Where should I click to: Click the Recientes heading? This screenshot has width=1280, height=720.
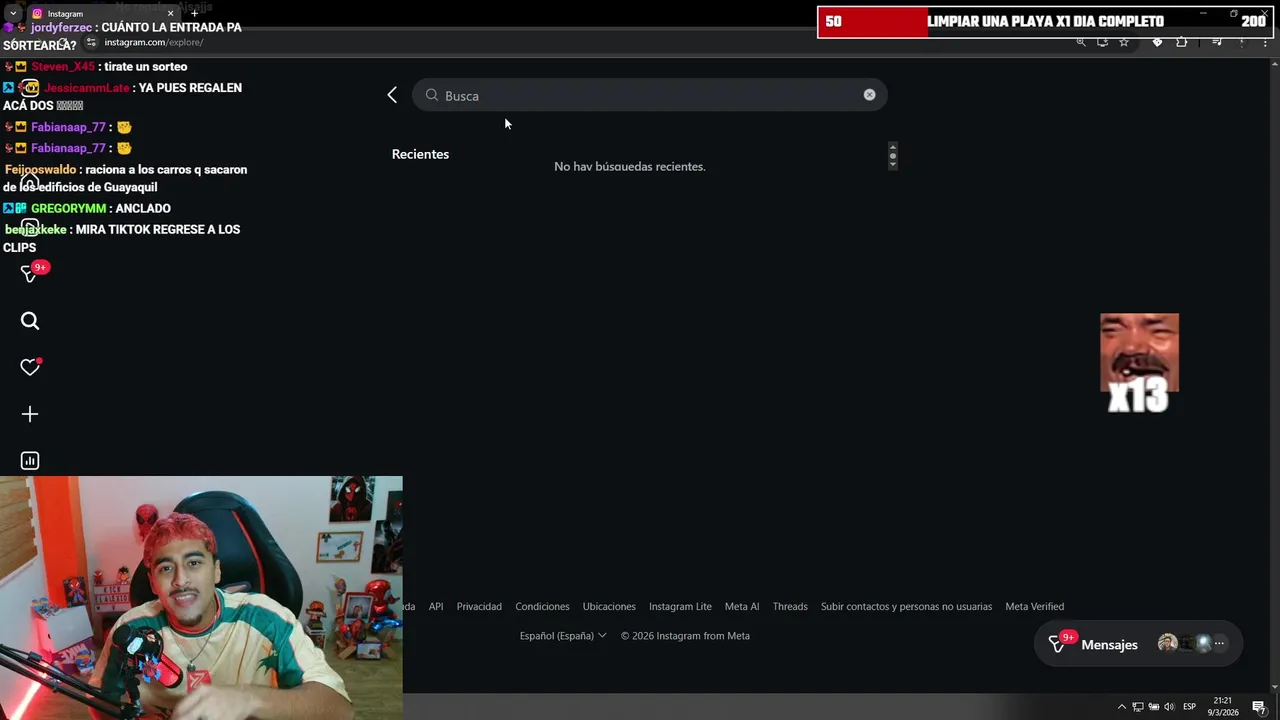(x=420, y=154)
